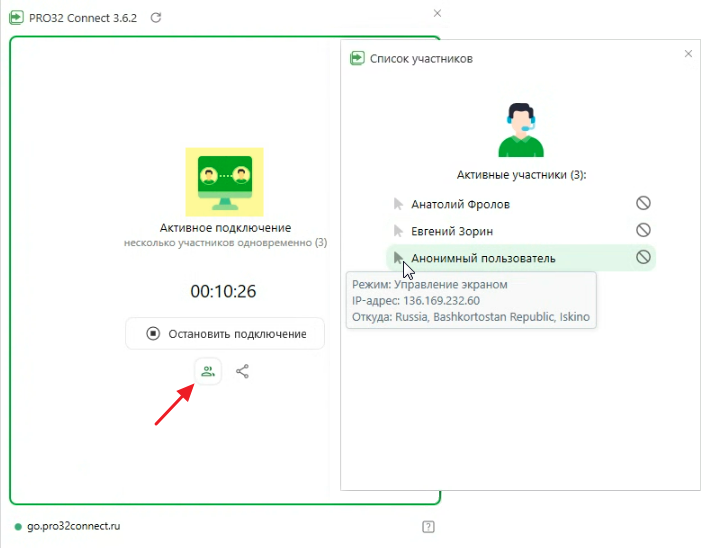Click cursor mode icon beside Анатолий Фролов
The image size is (701, 548).
tap(398, 204)
